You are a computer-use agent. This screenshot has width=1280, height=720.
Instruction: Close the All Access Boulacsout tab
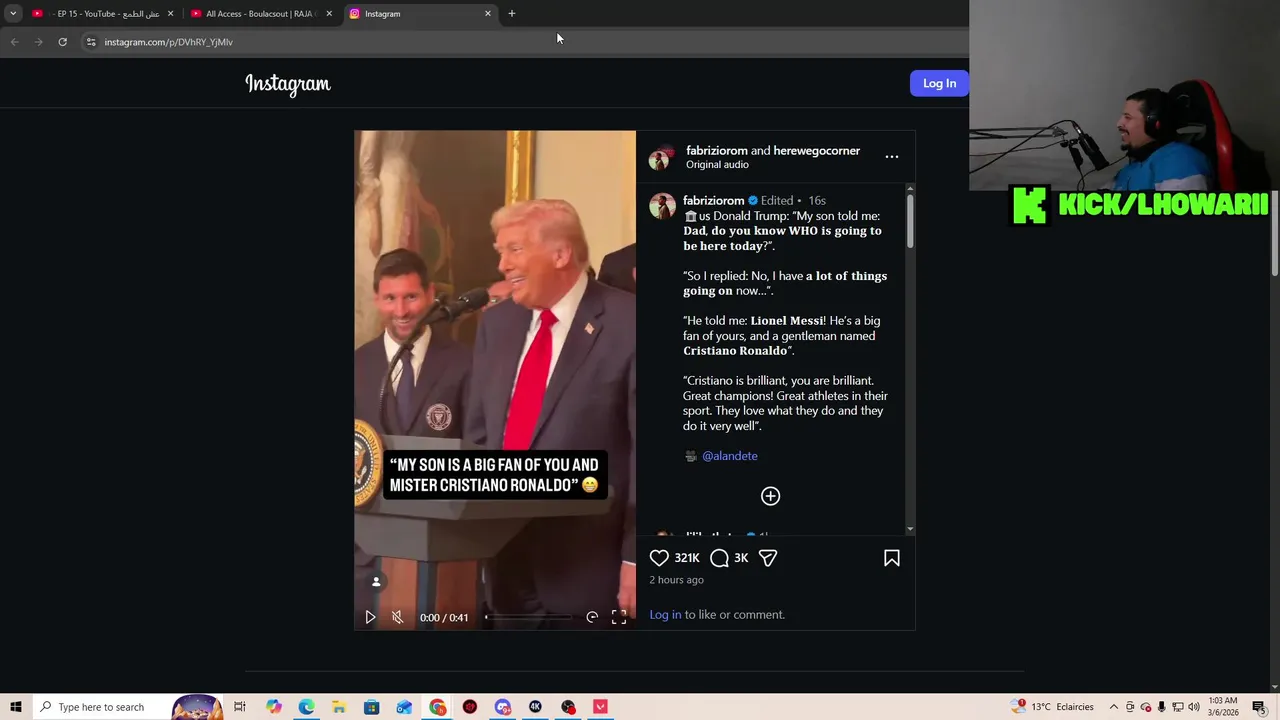(329, 14)
